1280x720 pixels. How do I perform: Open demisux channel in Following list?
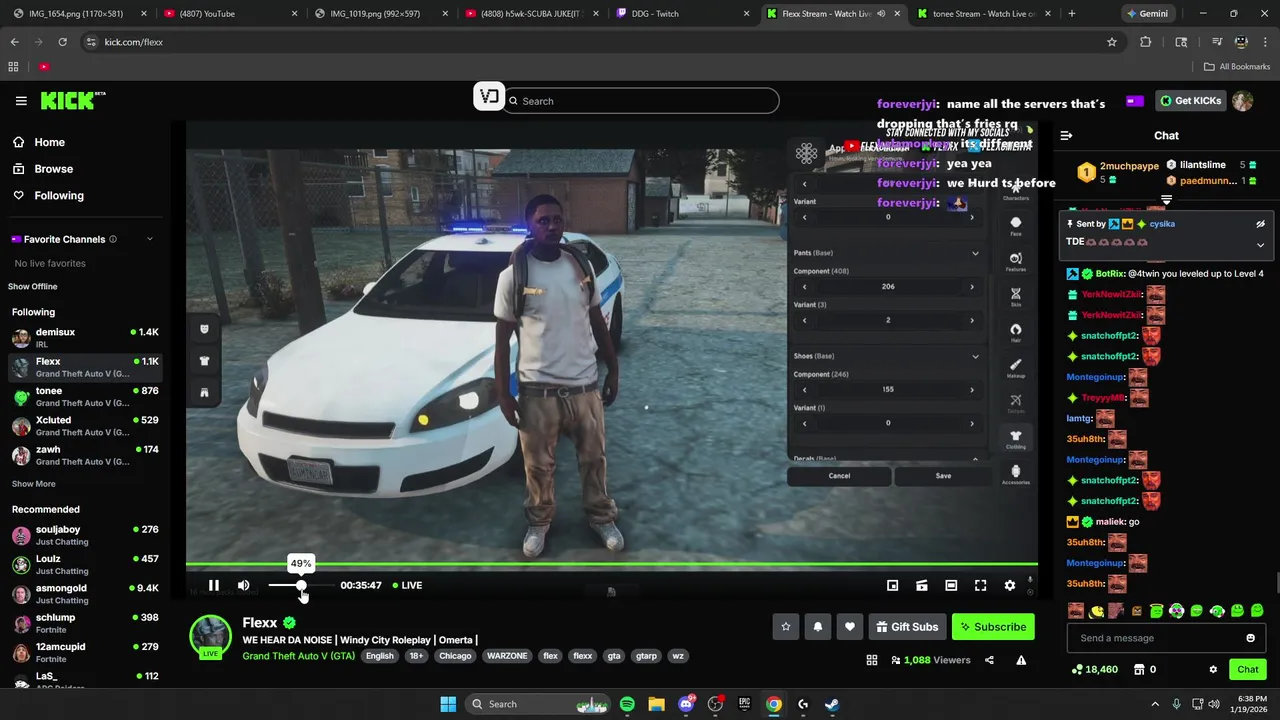85,338
